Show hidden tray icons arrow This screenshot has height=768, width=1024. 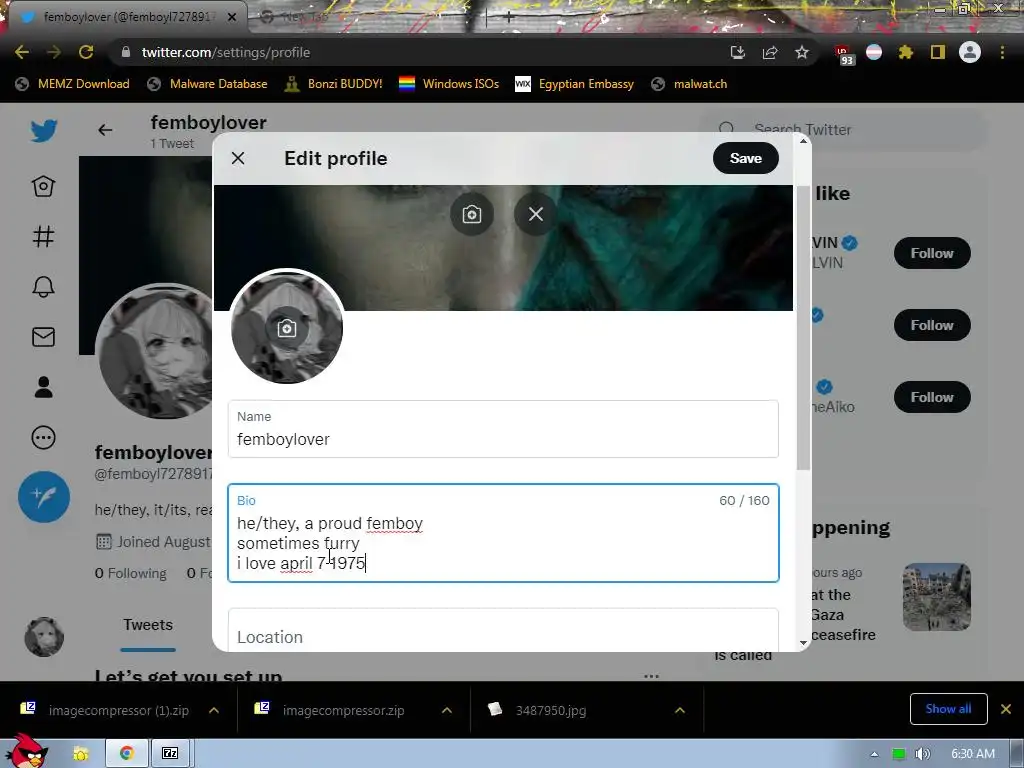874,754
